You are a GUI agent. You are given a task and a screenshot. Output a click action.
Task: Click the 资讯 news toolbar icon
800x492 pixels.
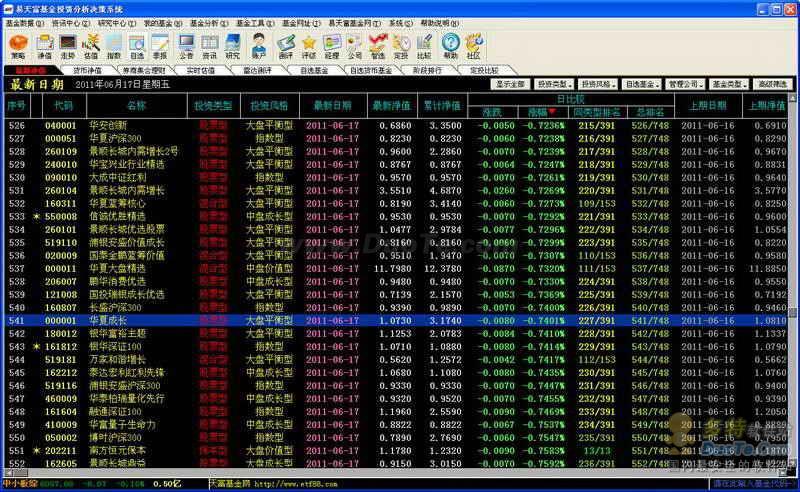209,46
